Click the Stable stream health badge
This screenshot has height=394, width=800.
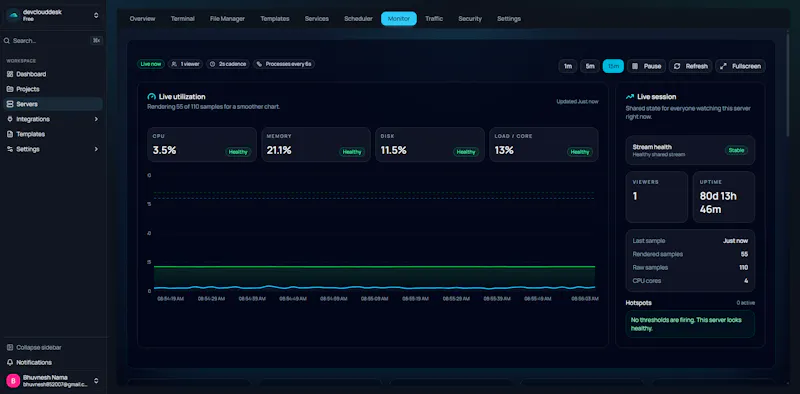pos(736,151)
